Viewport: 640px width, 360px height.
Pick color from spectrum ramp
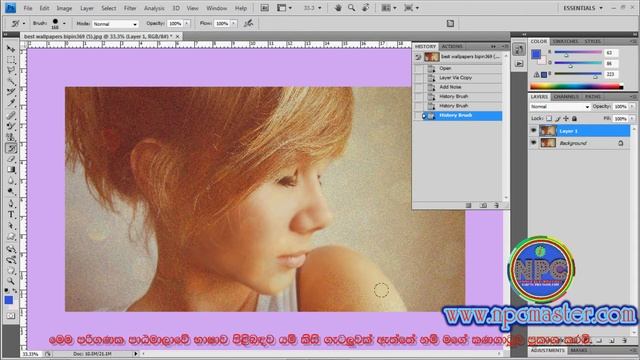(x=576, y=86)
